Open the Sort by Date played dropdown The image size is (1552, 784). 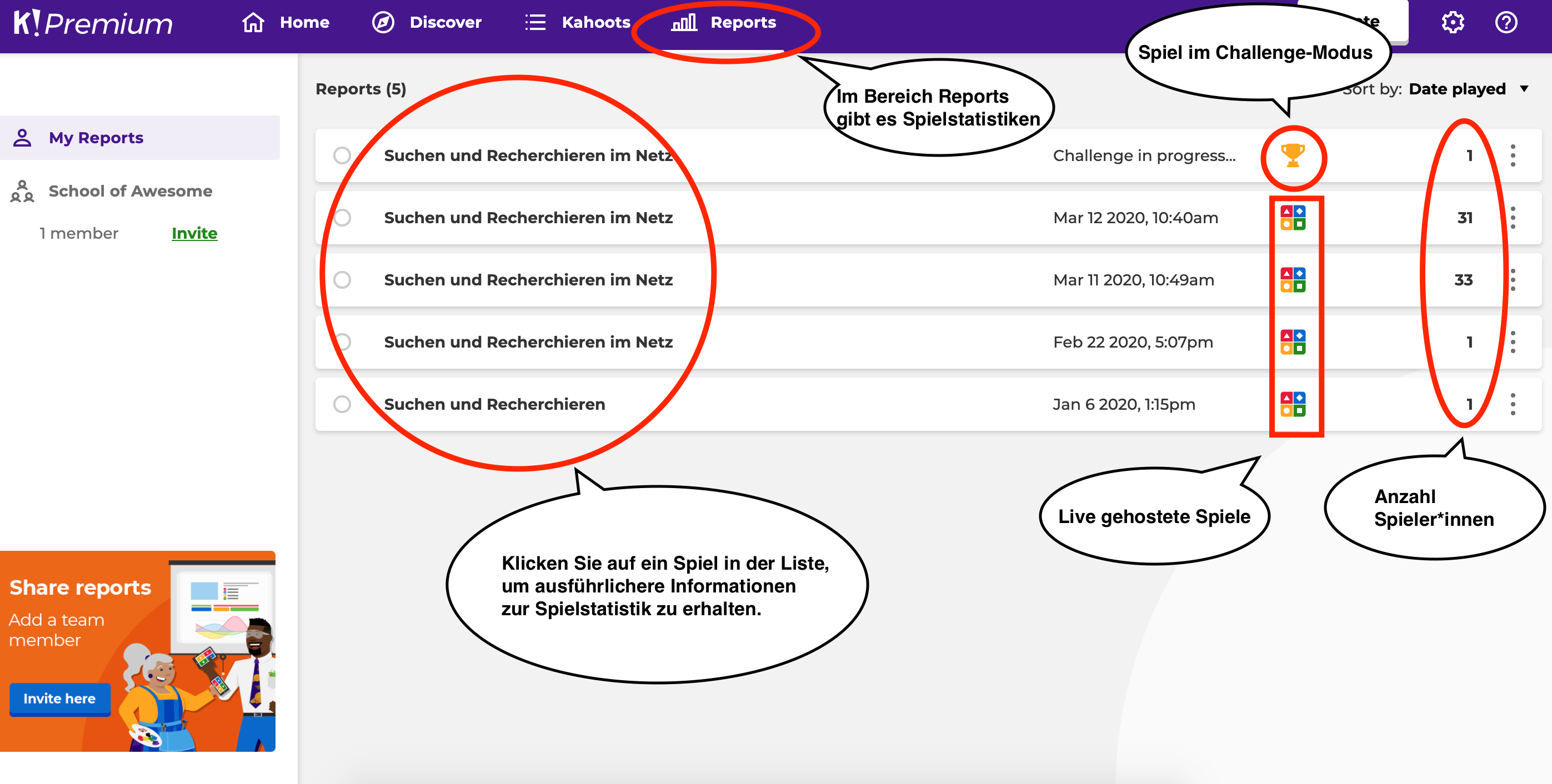point(1435,89)
